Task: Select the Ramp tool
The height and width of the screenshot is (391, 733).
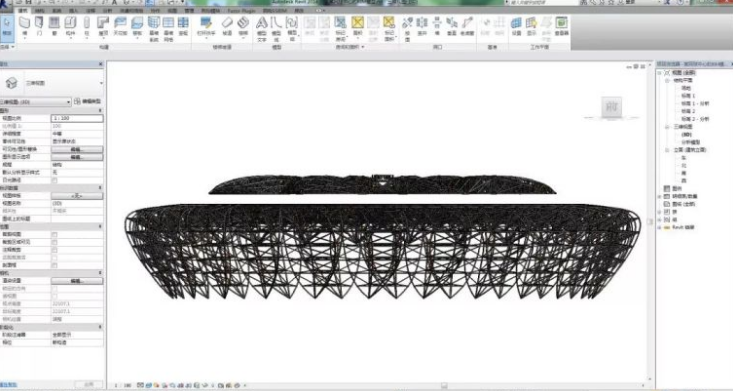Action: pyautogui.click(x=227, y=26)
